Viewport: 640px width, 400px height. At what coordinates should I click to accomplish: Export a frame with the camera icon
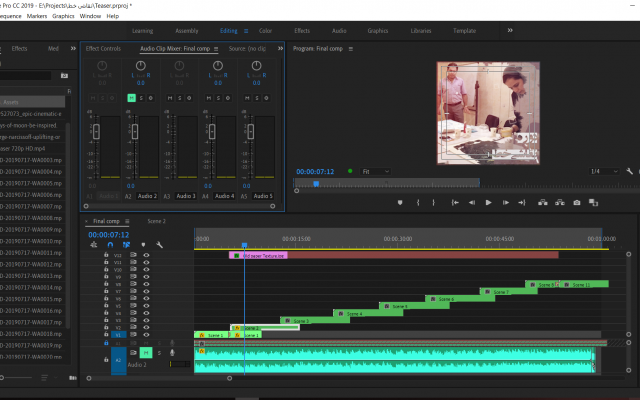click(x=577, y=202)
